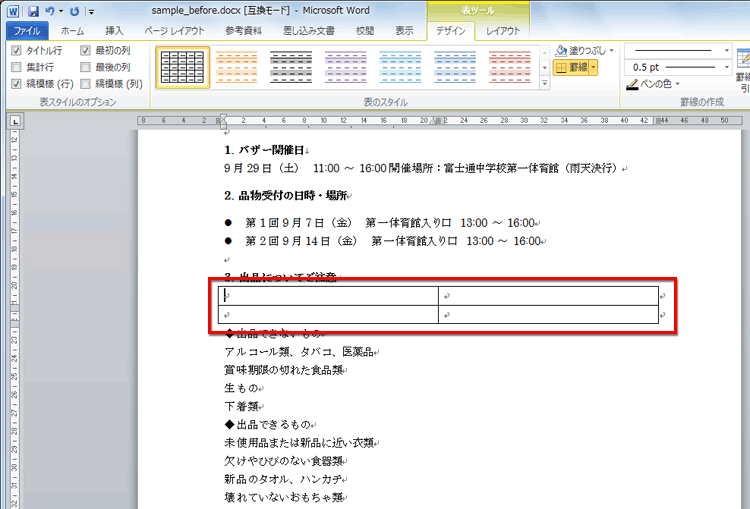Click the bottom right table cell
The height and width of the screenshot is (509, 750).
tap(548, 314)
